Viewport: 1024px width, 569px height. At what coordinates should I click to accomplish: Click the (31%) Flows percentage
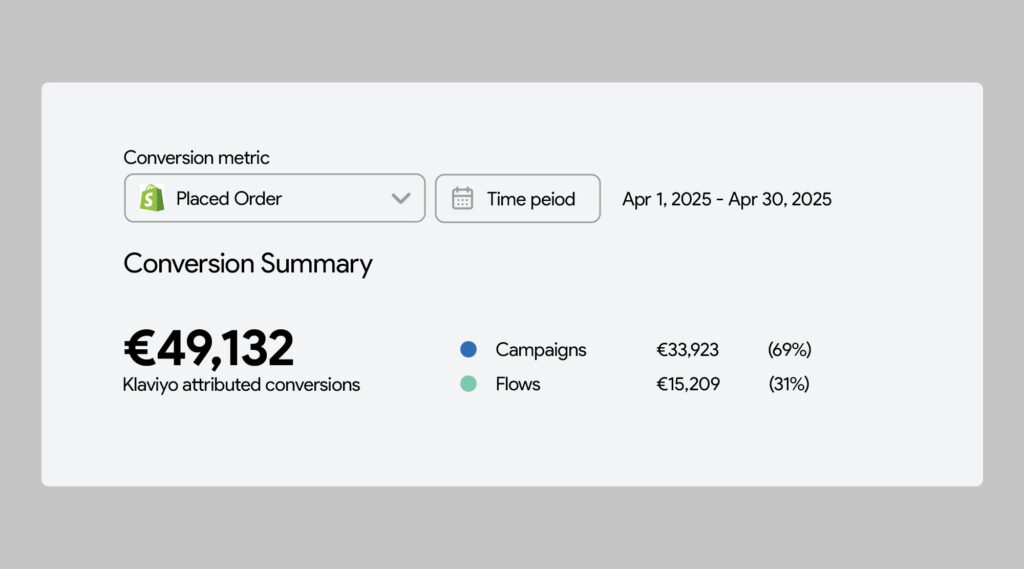pos(789,383)
